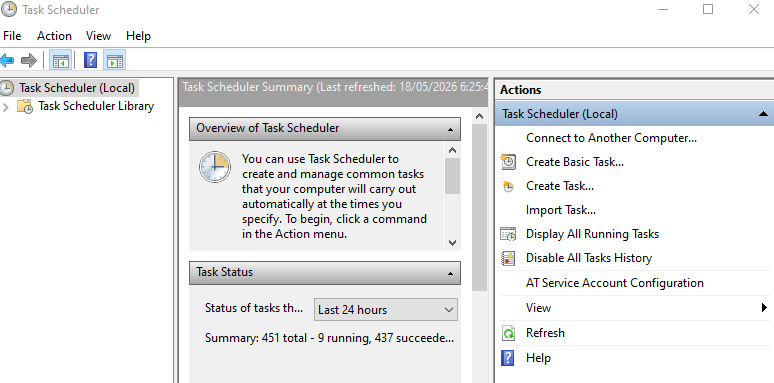The image size is (774, 383).
Task: Close the Task Scheduler window
Action: [753, 9]
